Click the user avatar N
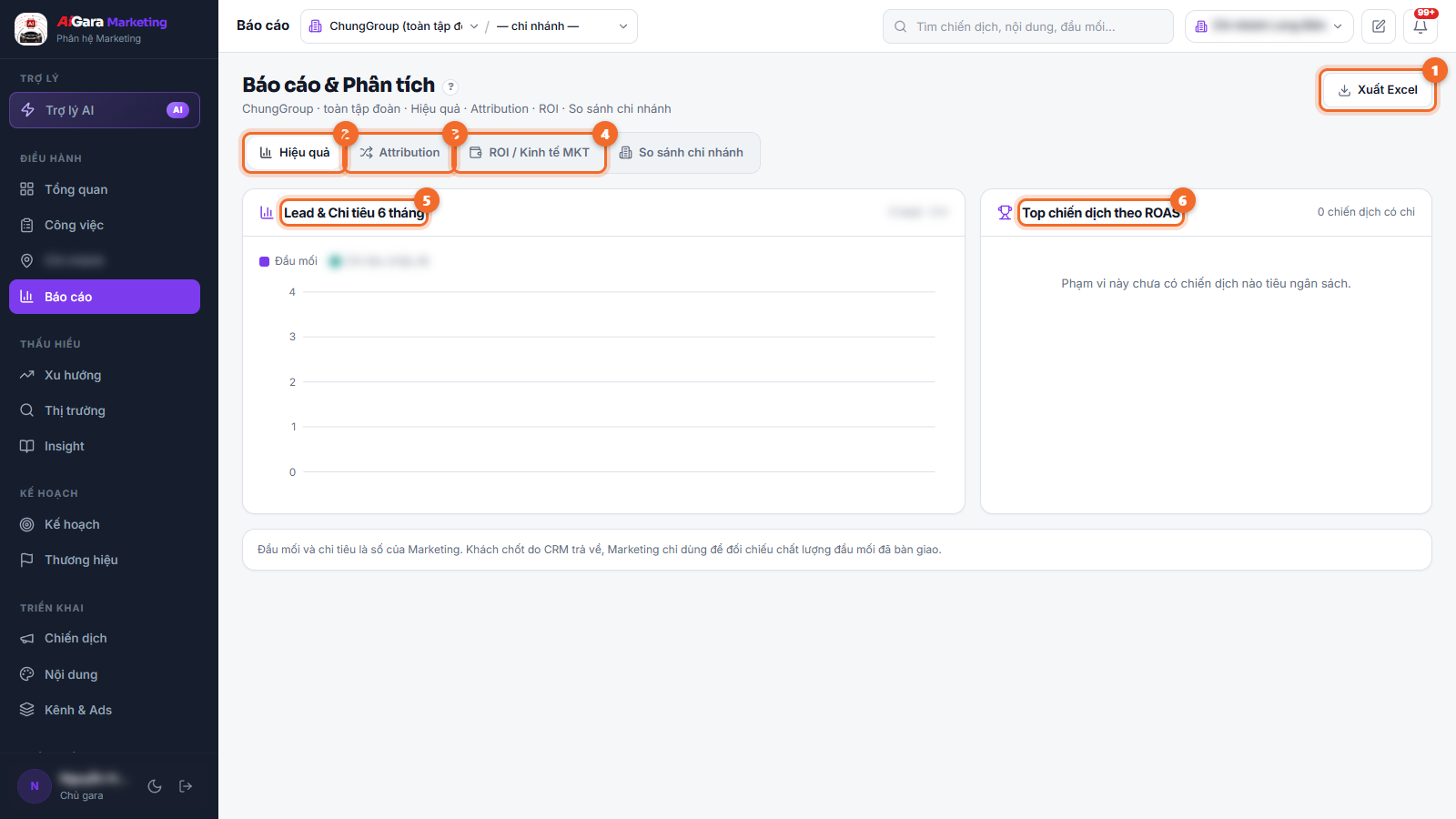 tap(35, 786)
